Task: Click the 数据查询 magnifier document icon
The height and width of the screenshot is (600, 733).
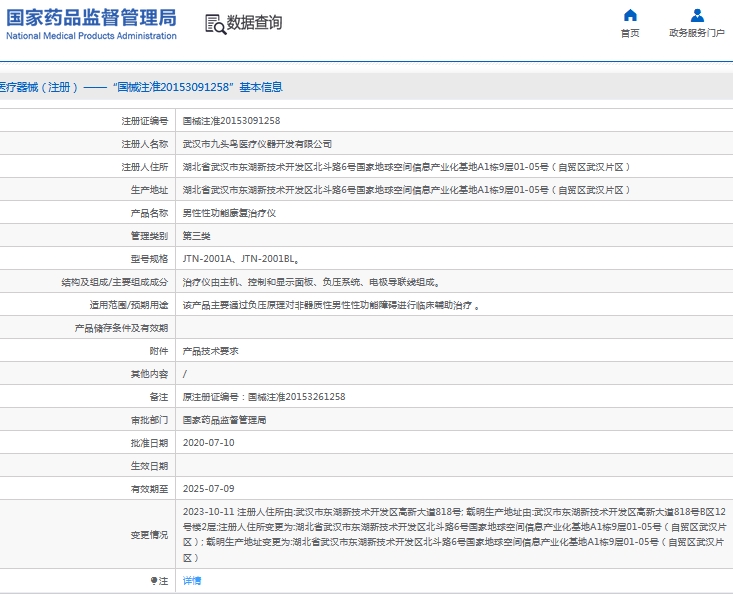Action: (x=216, y=24)
